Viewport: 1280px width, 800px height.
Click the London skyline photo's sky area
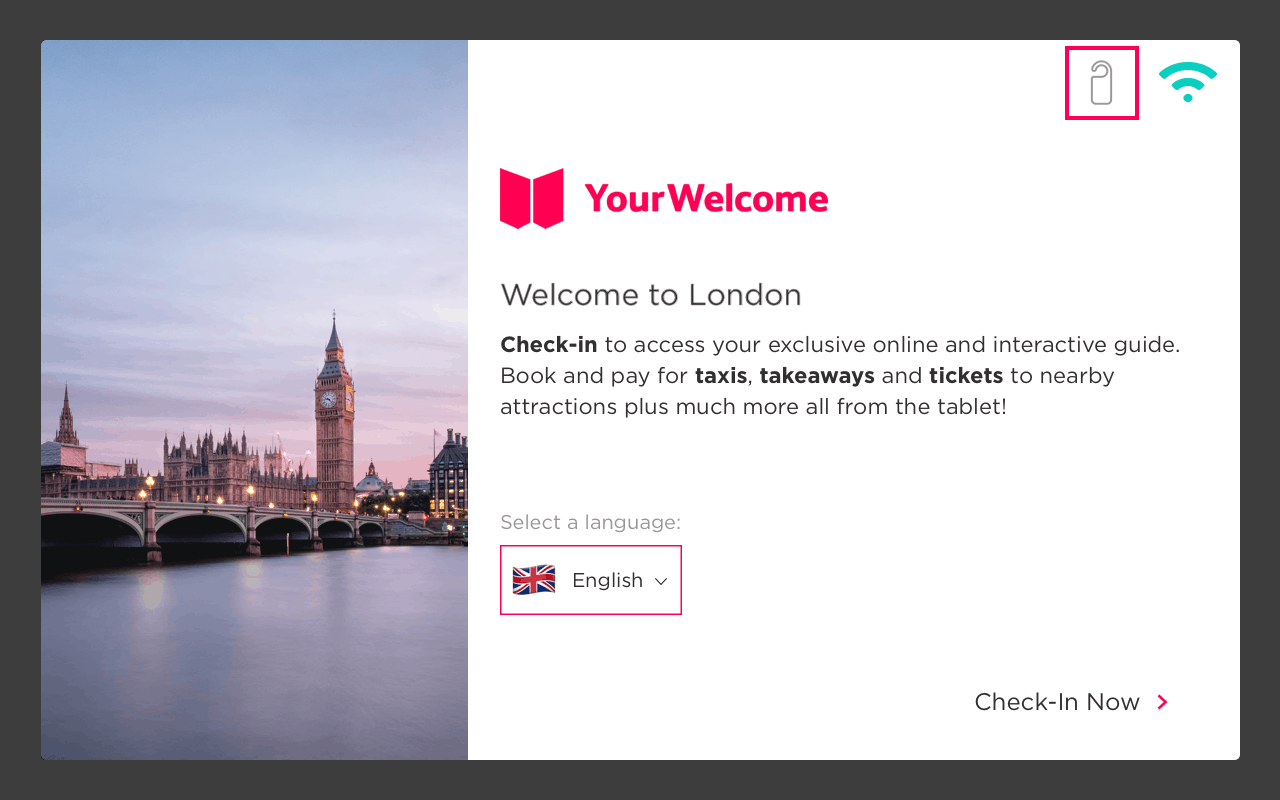(x=200, y=200)
